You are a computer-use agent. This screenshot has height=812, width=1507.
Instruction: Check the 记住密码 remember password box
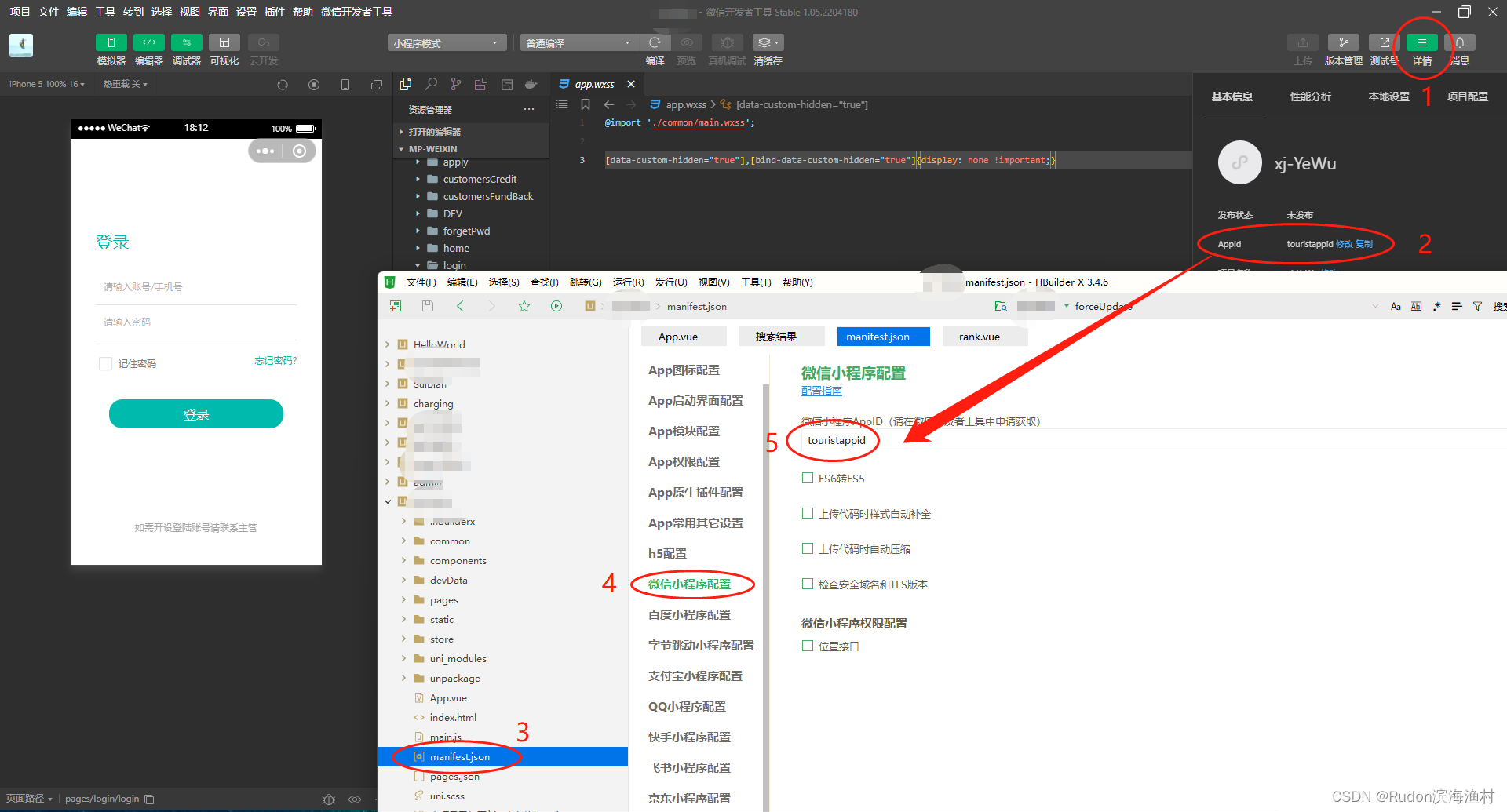pos(105,363)
